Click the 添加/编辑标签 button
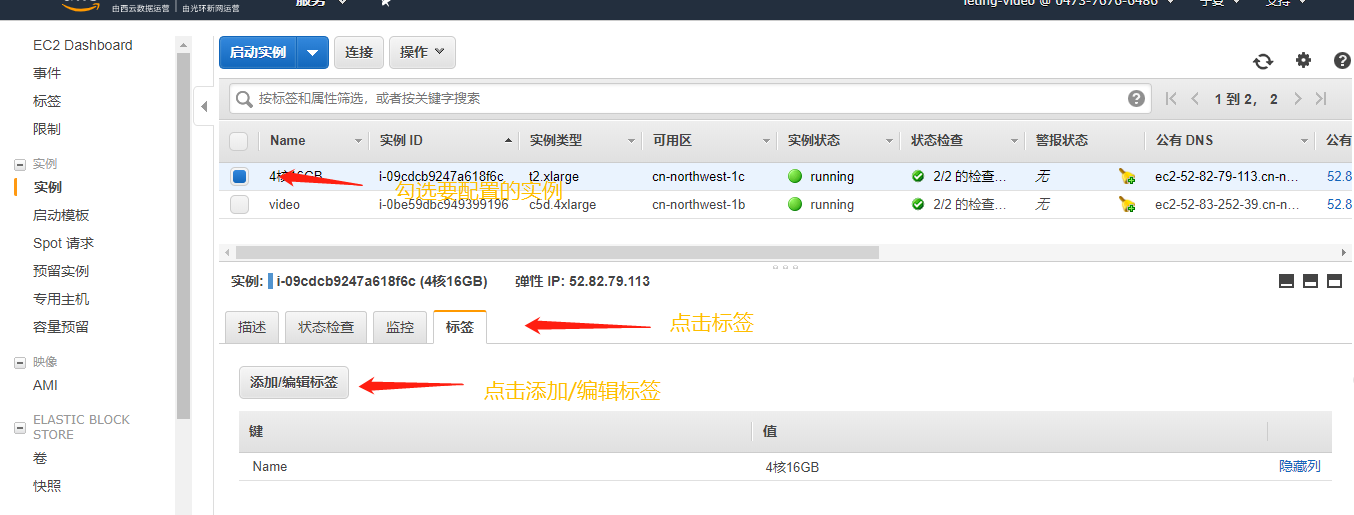This screenshot has width=1354, height=515. pos(294,382)
